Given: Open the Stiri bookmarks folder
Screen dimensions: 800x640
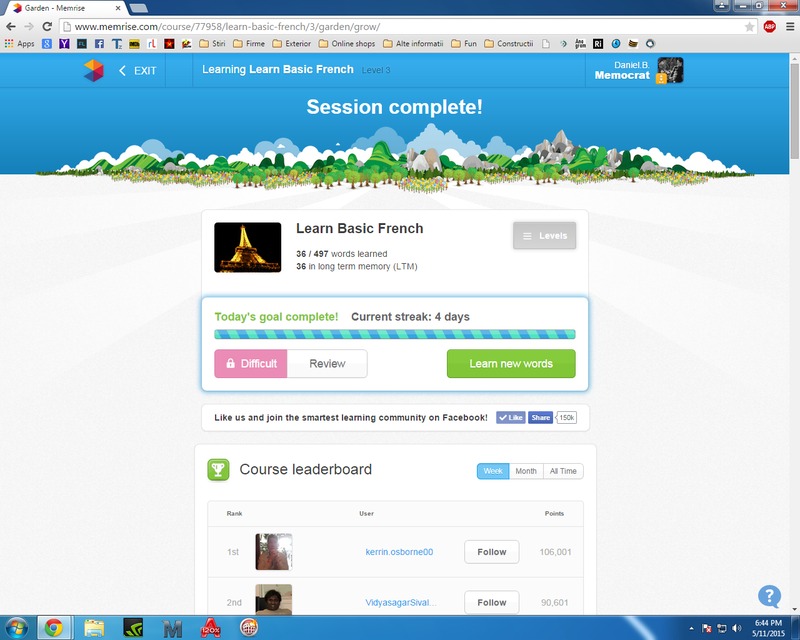Looking at the screenshot, I should pyautogui.click(x=212, y=44).
